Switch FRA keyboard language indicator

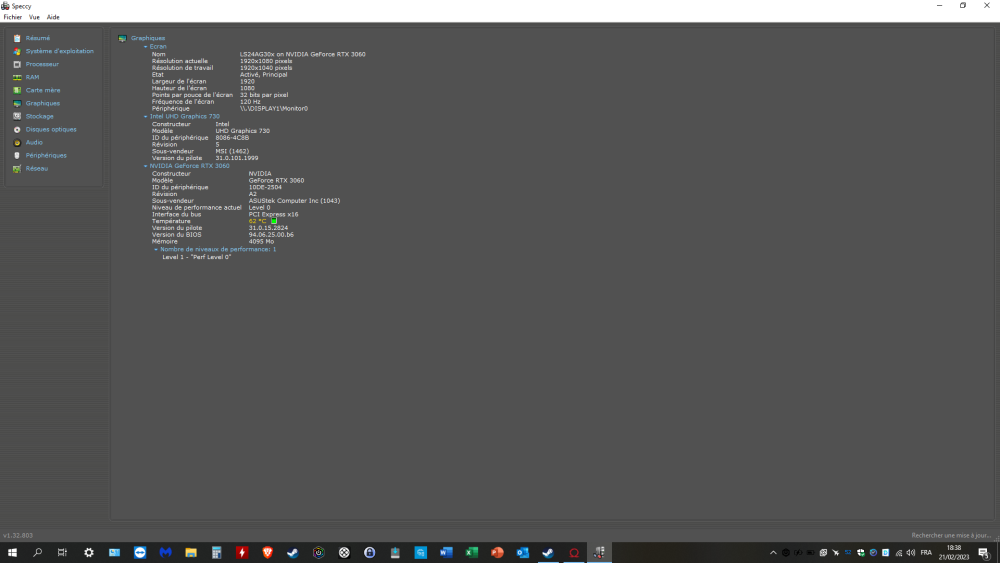pos(926,553)
